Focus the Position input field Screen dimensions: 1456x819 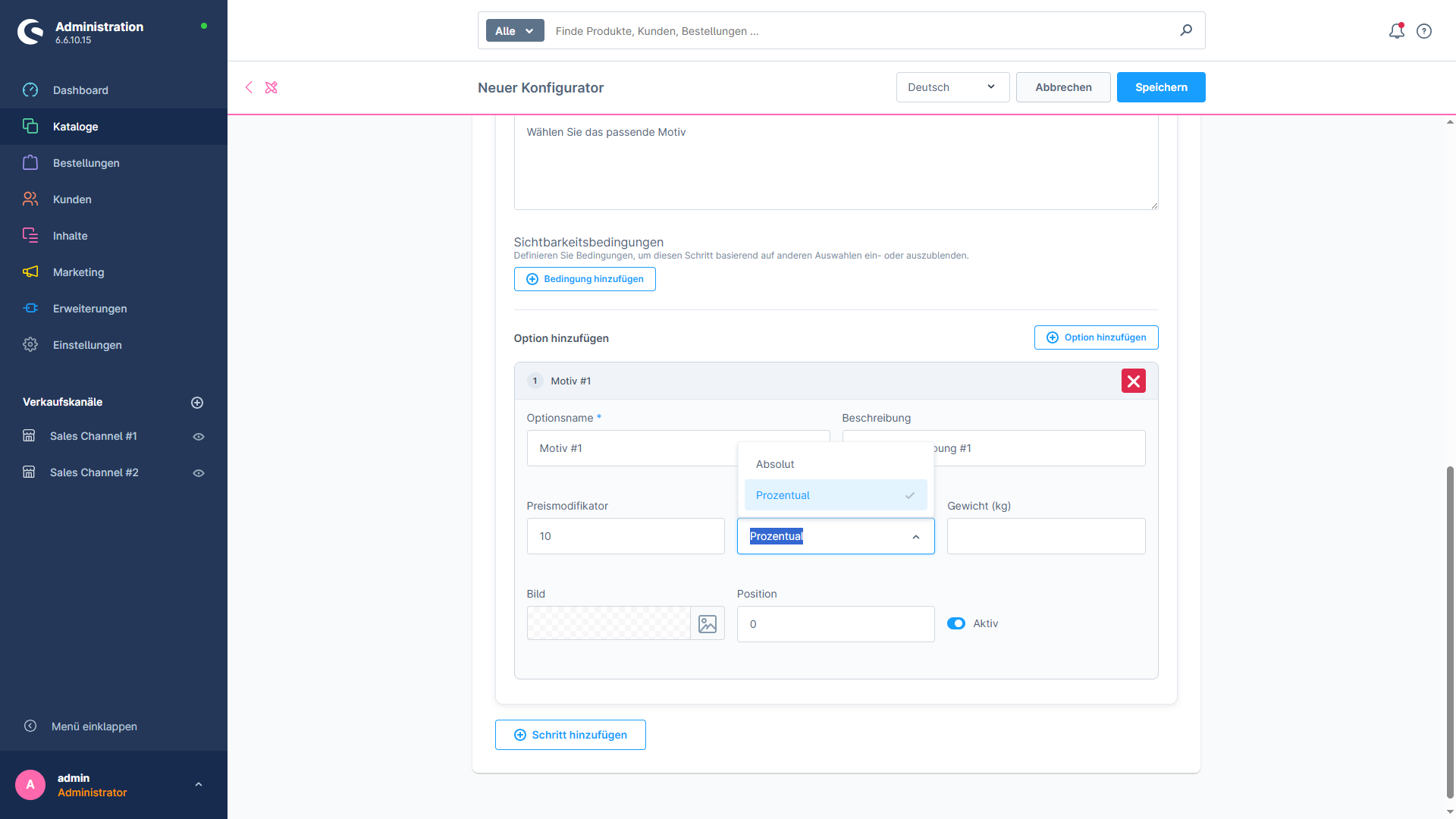coord(836,624)
